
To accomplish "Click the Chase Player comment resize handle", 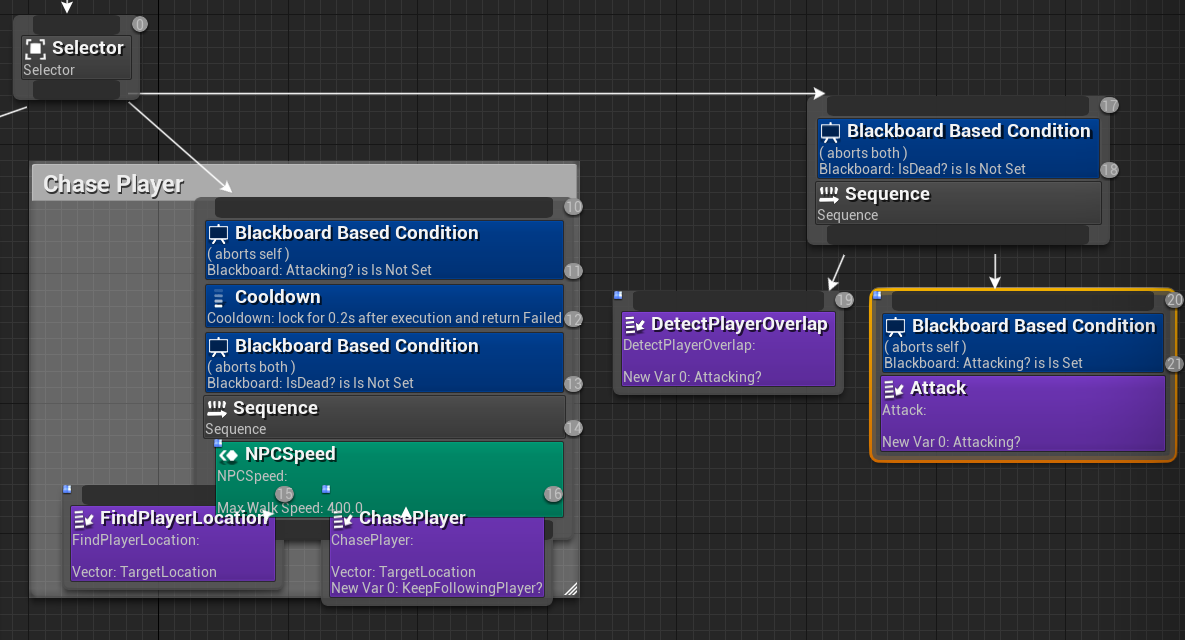I will click(x=570, y=589).
